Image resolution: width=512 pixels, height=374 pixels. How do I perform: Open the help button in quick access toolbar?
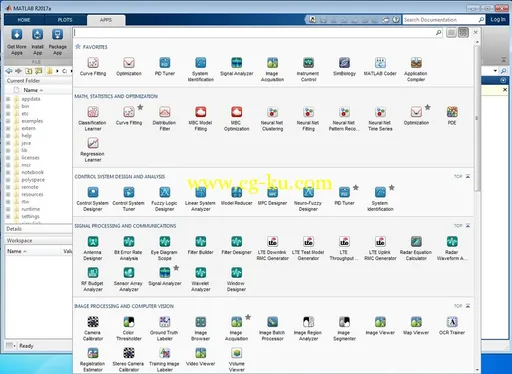click(x=396, y=20)
